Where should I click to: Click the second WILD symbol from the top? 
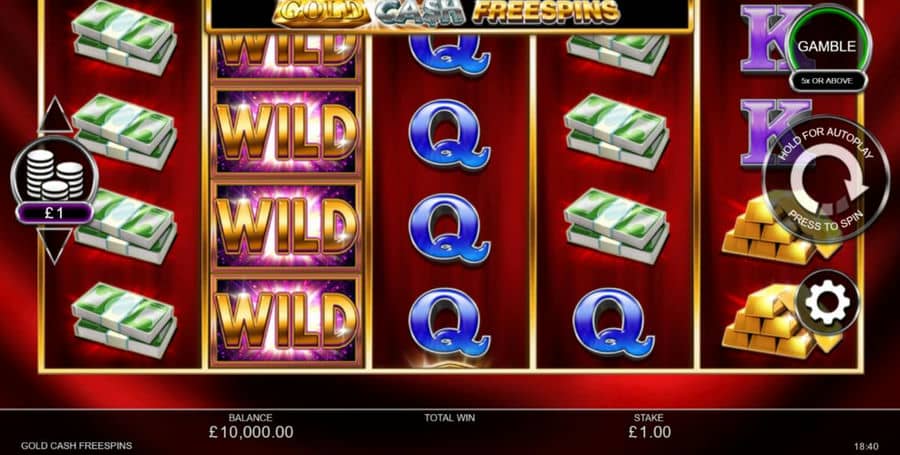coord(286,133)
